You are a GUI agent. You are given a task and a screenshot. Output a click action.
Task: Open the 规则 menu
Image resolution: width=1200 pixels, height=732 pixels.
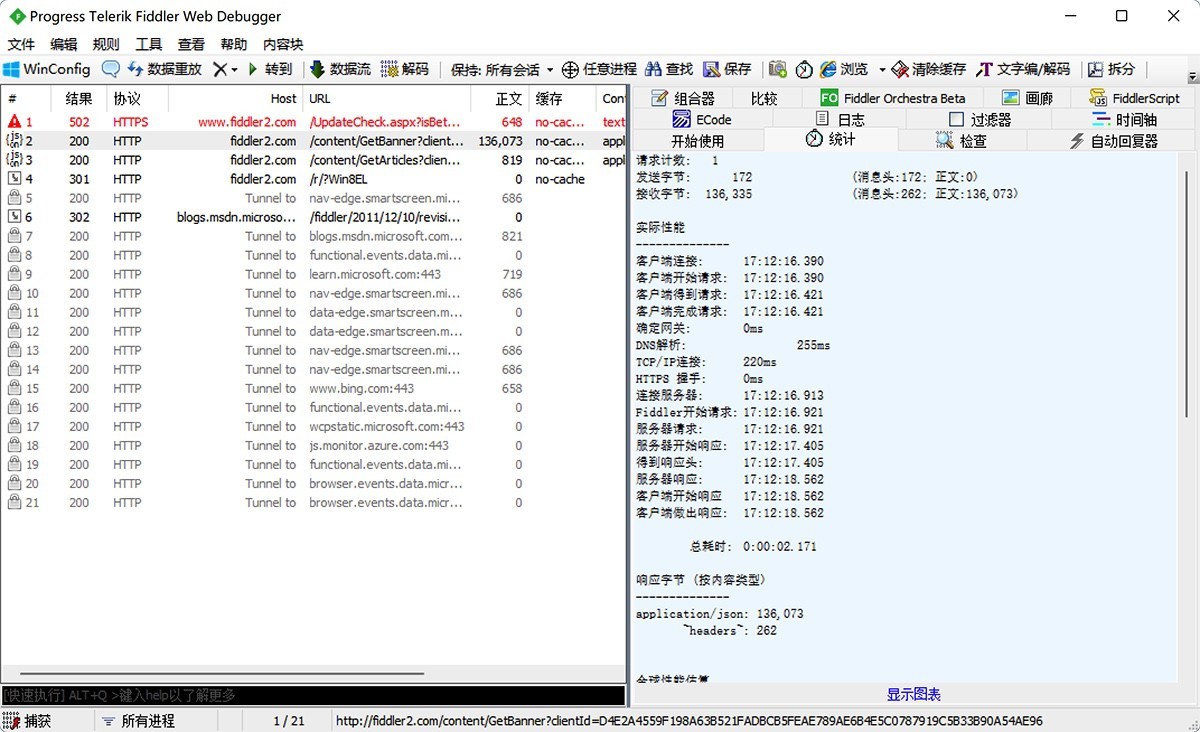(103, 44)
